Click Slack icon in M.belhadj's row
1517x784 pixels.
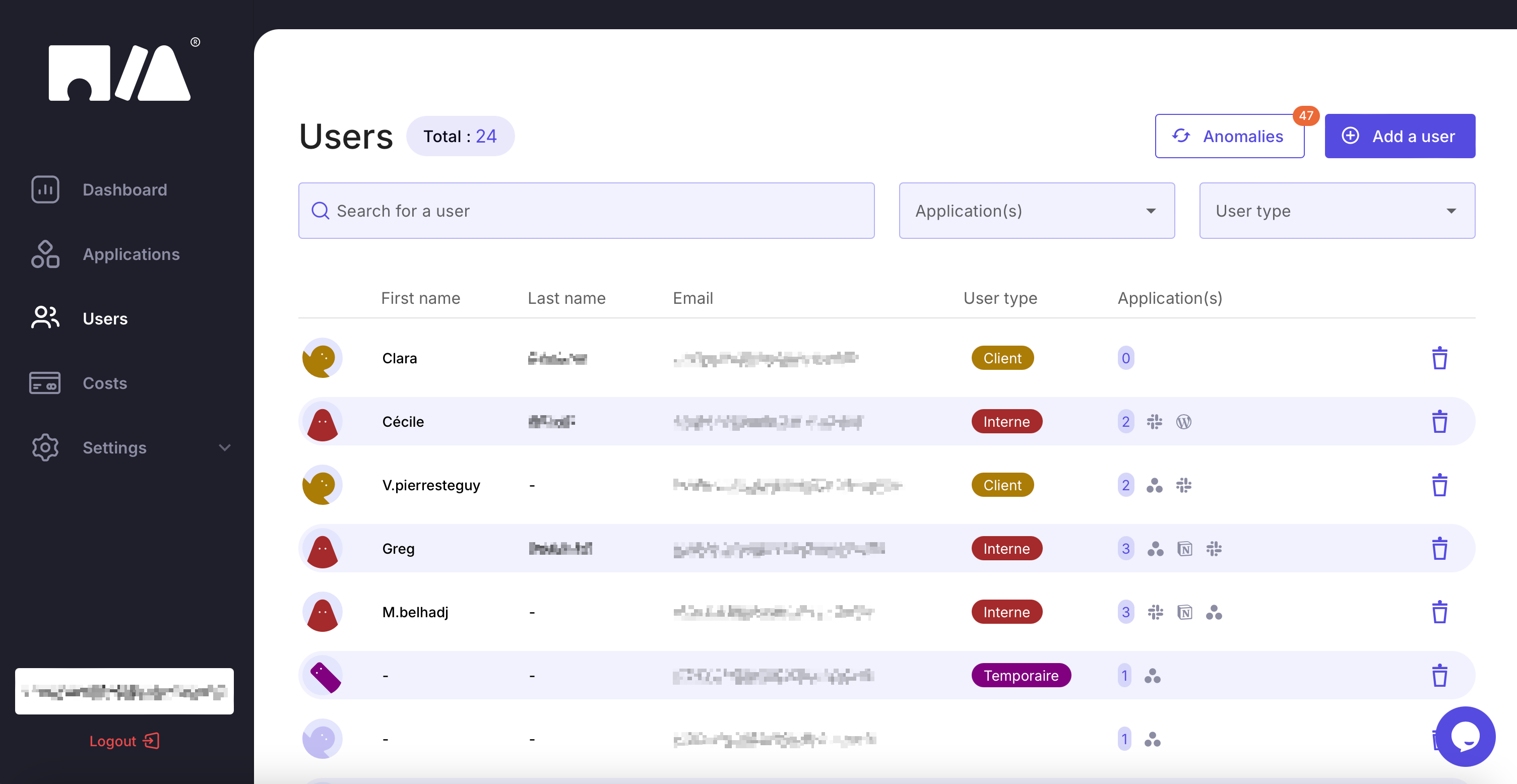click(1155, 612)
